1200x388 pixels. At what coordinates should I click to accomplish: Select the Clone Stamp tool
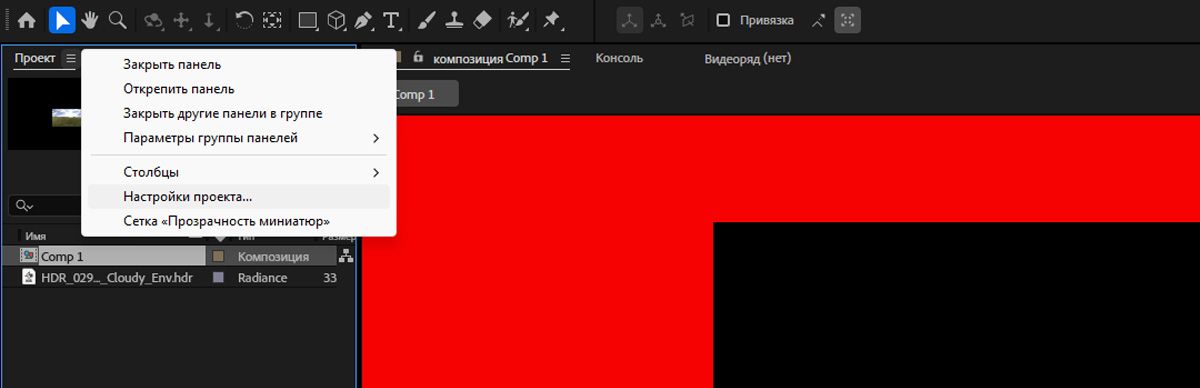pyautogui.click(x=454, y=19)
